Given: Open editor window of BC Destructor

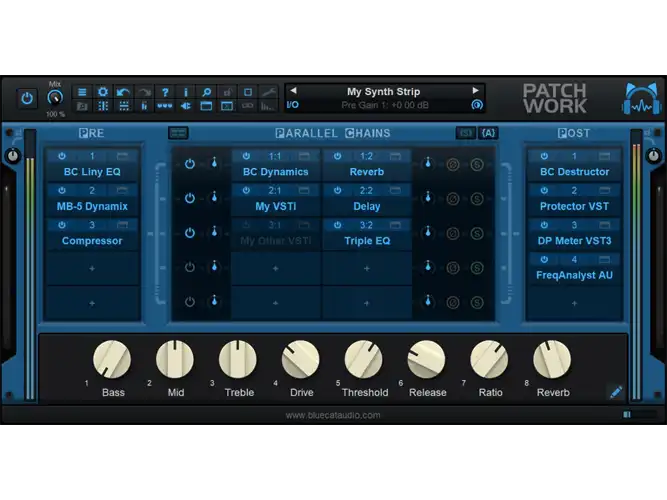Looking at the screenshot, I should 604,156.
